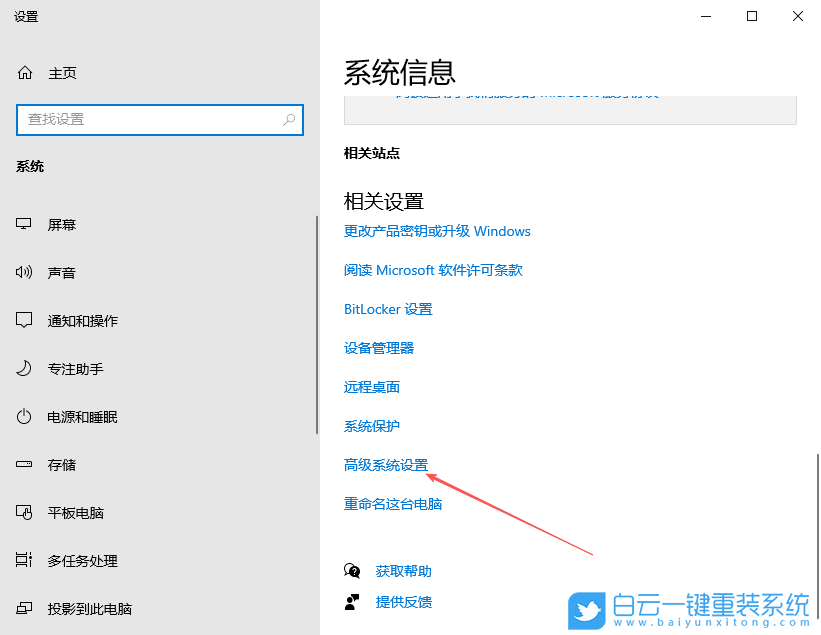
Task: Click the BitLocker 设置 link
Action: point(388,308)
